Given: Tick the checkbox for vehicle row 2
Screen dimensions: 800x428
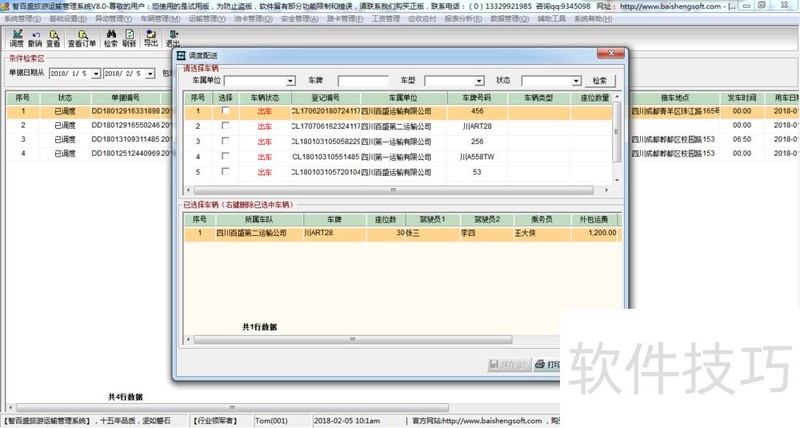Looking at the screenshot, I should click(x=225, y=127).
